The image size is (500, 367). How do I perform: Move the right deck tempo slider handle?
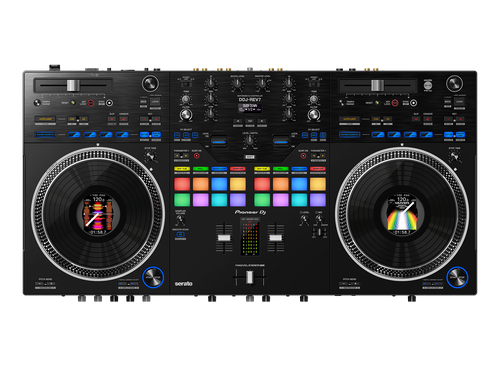coord(378,85)
